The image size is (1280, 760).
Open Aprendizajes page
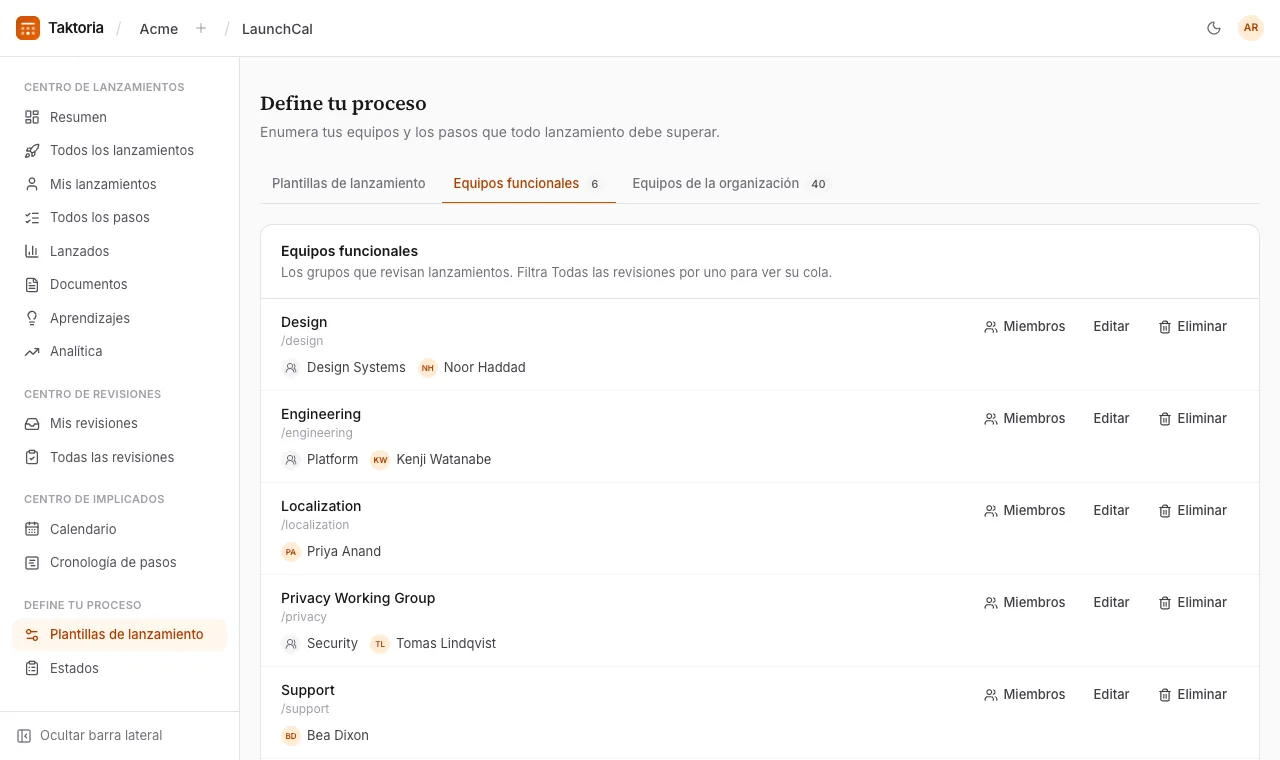119,318
